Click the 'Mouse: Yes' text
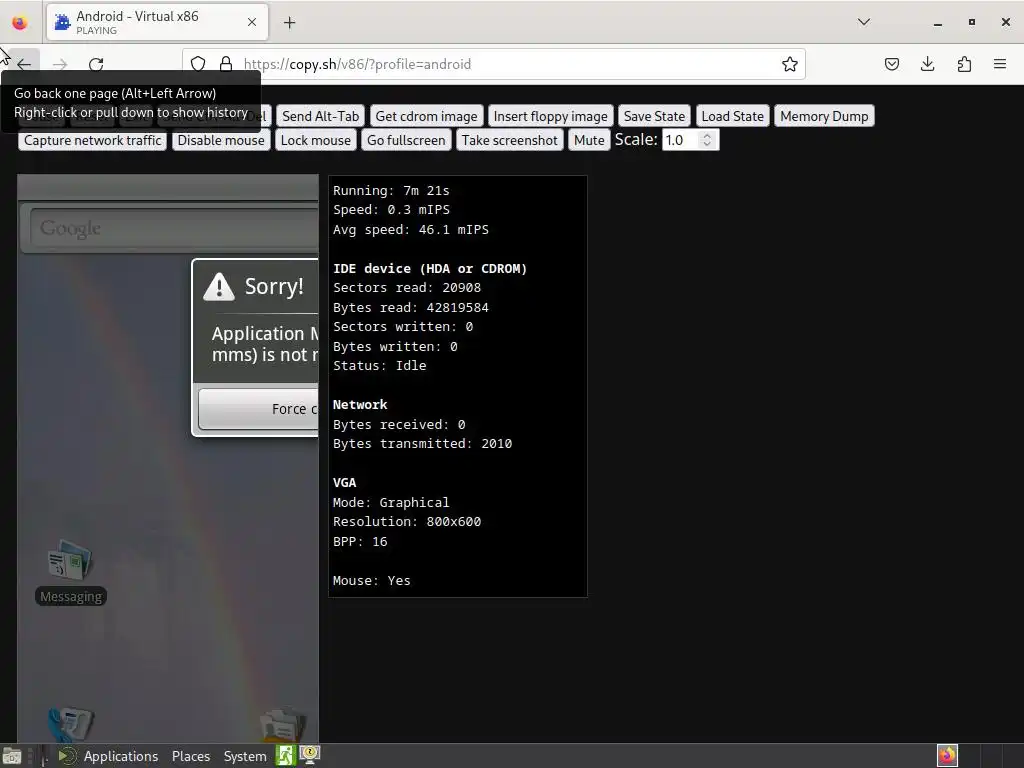Viewport: 1024px width, 768px height. (x=372, y=581)
